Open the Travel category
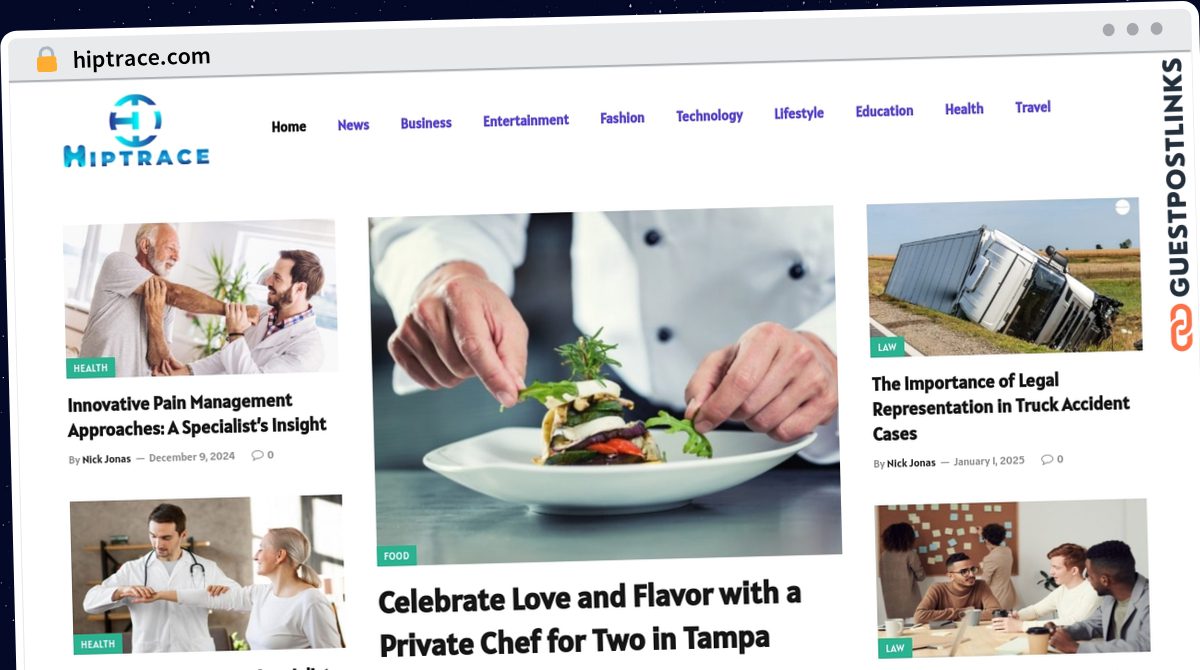 click(x=1033, y=107)
